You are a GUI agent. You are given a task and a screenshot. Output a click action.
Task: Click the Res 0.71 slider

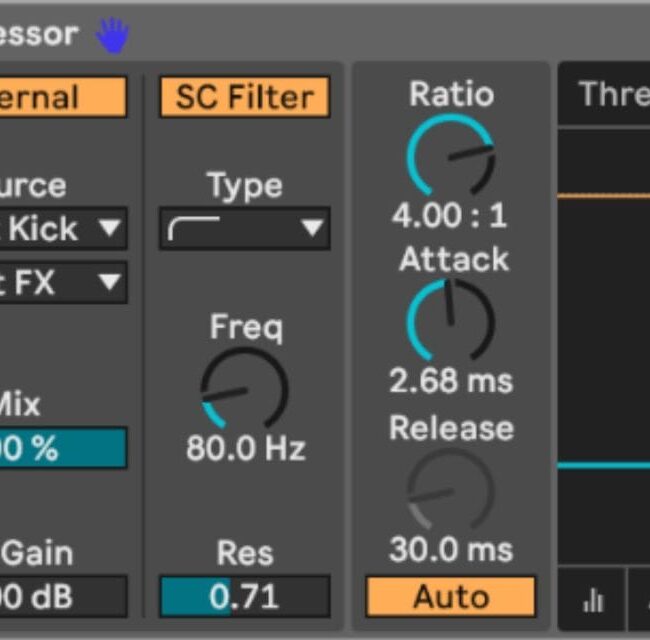244,597
